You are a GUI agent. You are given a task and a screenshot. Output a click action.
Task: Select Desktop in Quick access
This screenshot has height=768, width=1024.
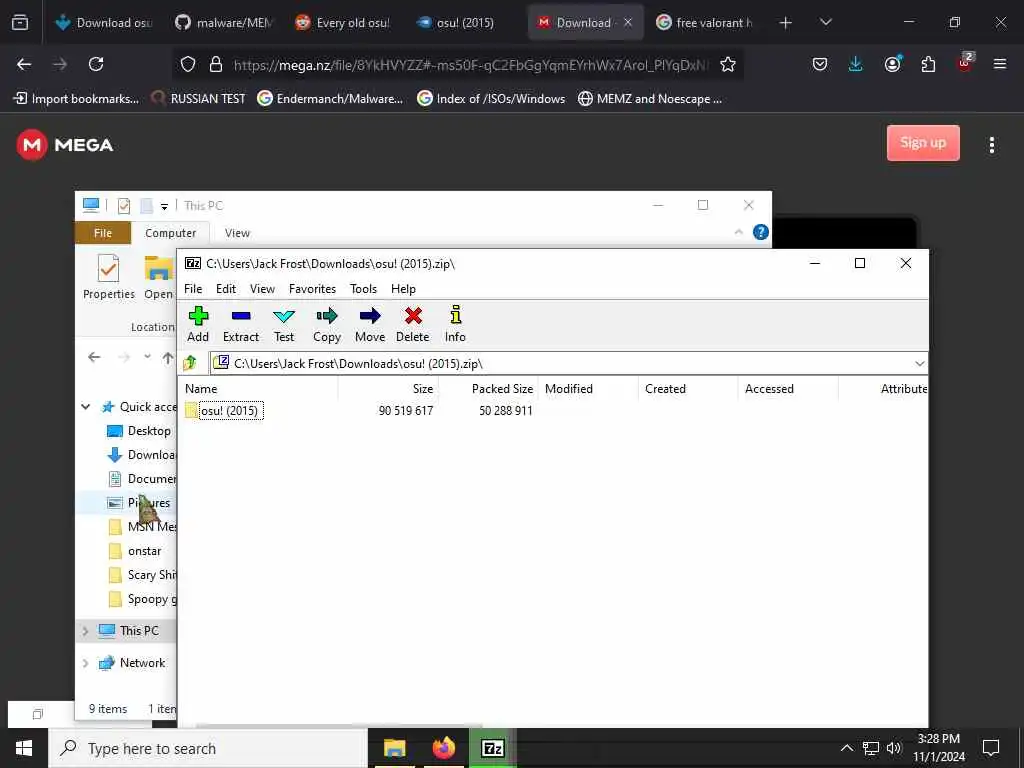pos(140,431)
